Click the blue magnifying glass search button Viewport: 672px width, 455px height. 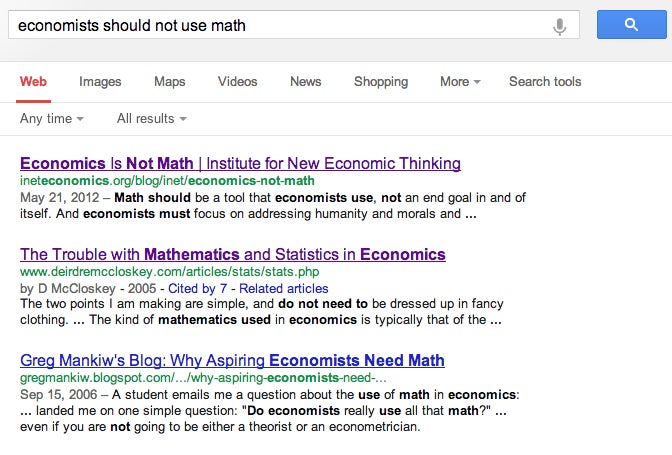click(x=631, y=25)
